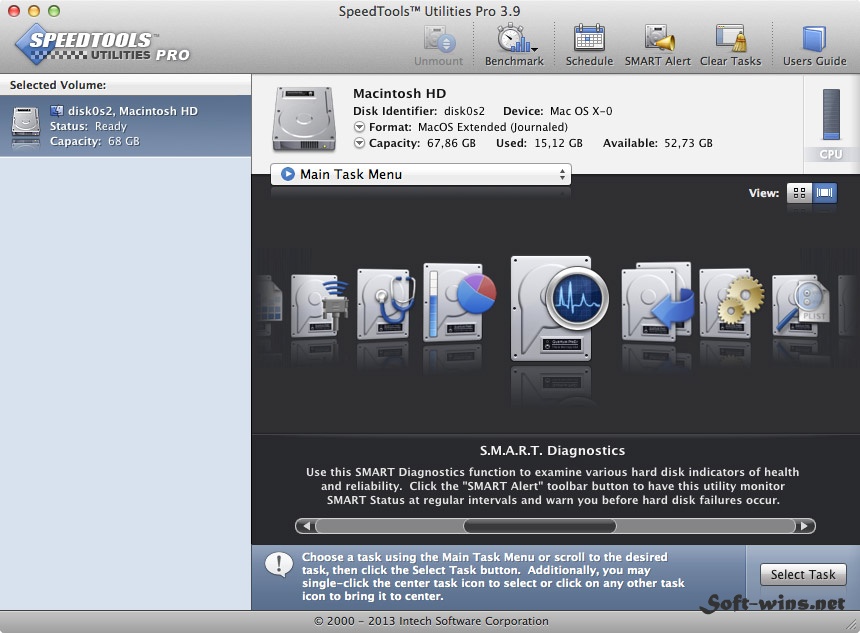The height and width of the screenshot is (633, 860).
Task: Open the Main Task Menu dropdown
Action: click(421, 174)
